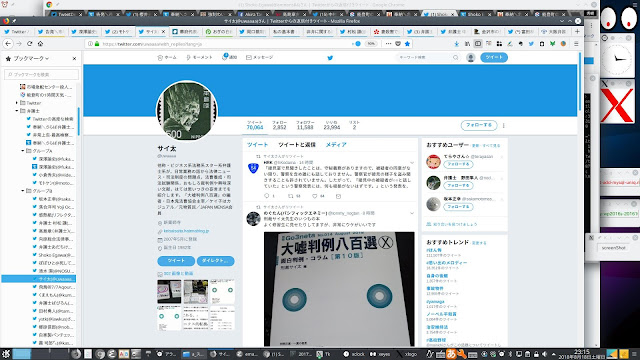
Task: Click the volume icon in system tray
Action: coord(544,354)
